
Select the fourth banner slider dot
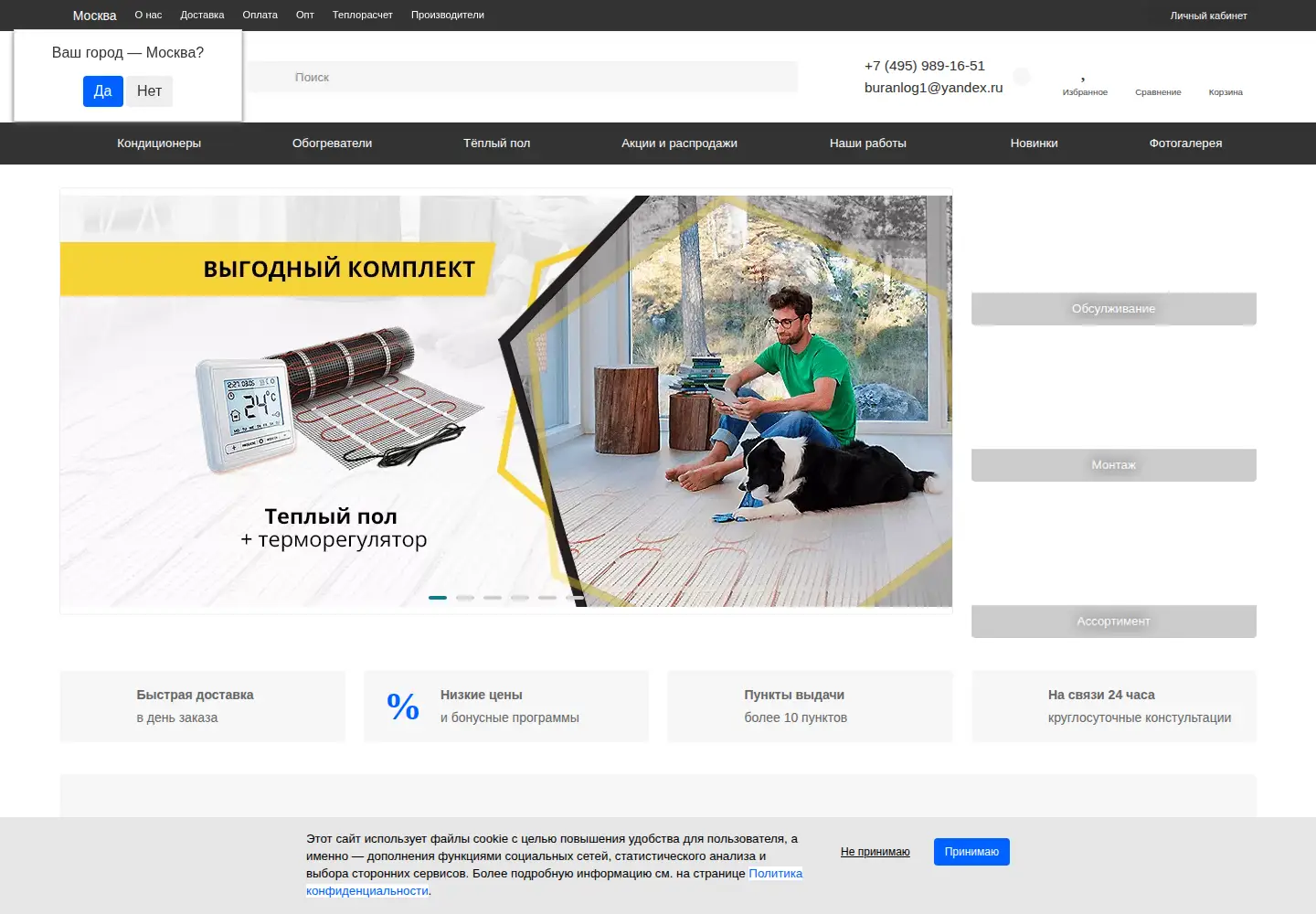pos(520,598)
